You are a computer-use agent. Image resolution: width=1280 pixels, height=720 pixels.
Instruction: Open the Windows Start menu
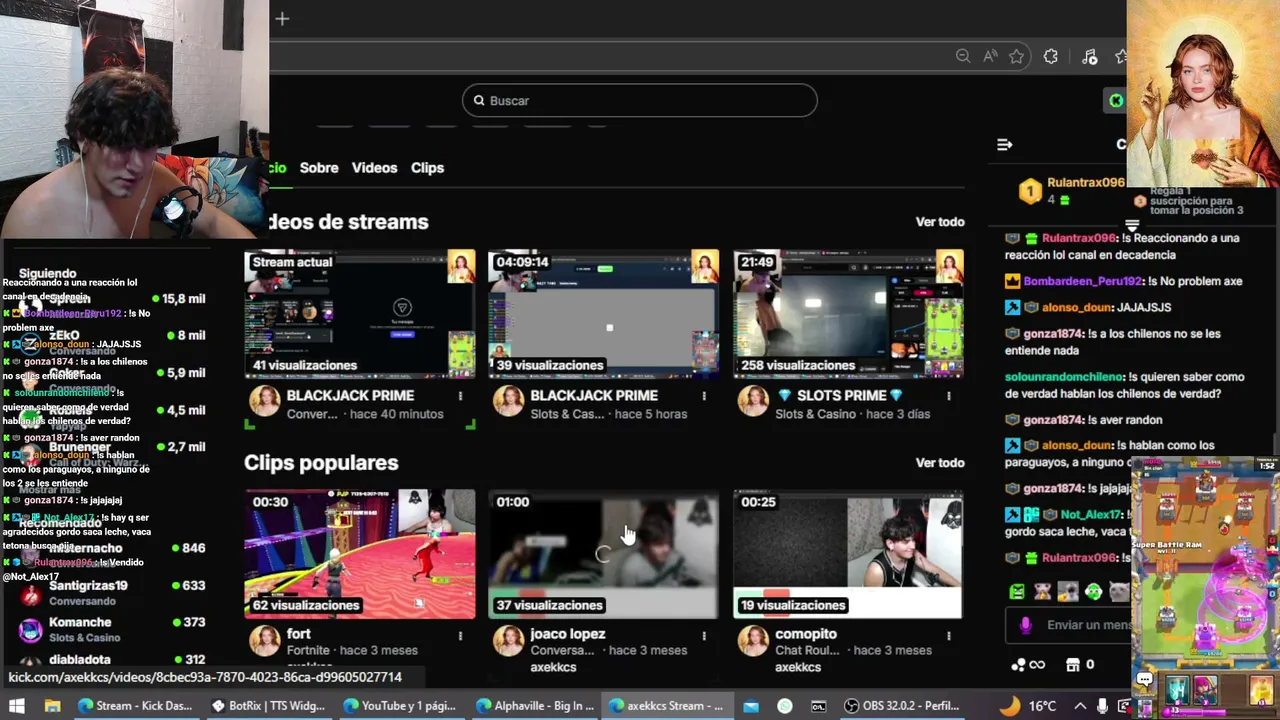[x=17, y=706]
